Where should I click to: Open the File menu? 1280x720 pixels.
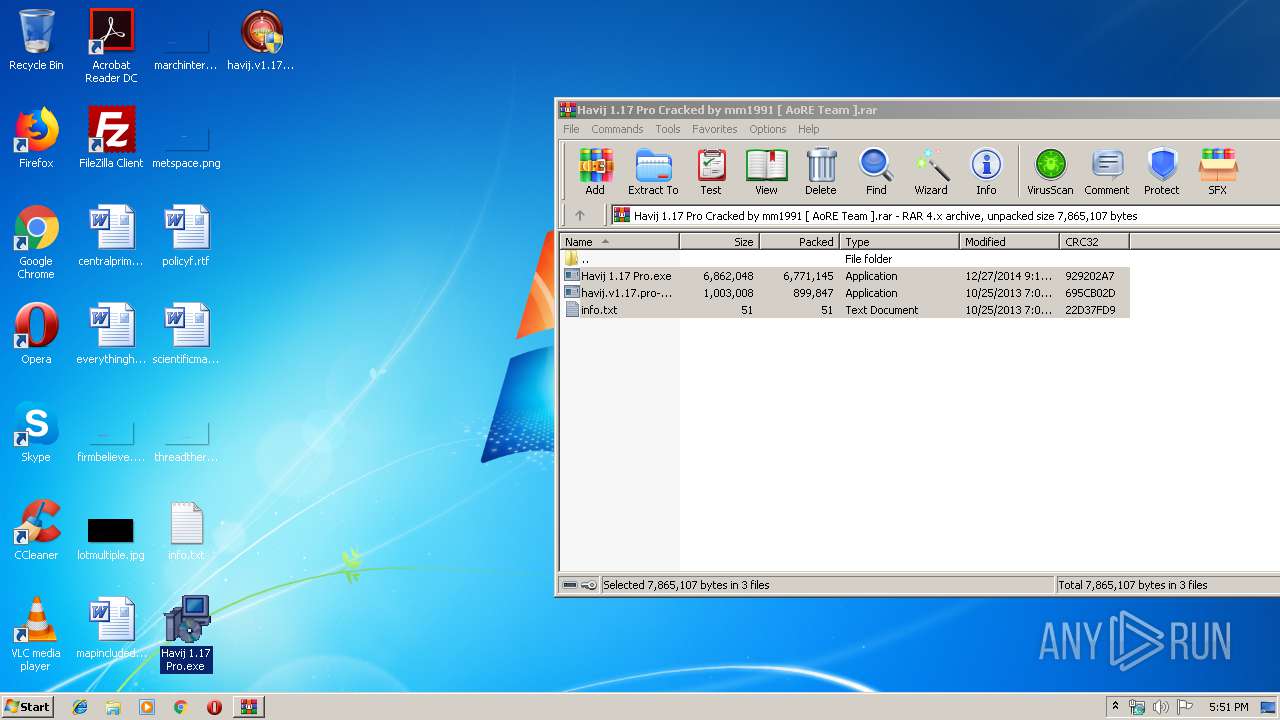[x=571, y=129]
